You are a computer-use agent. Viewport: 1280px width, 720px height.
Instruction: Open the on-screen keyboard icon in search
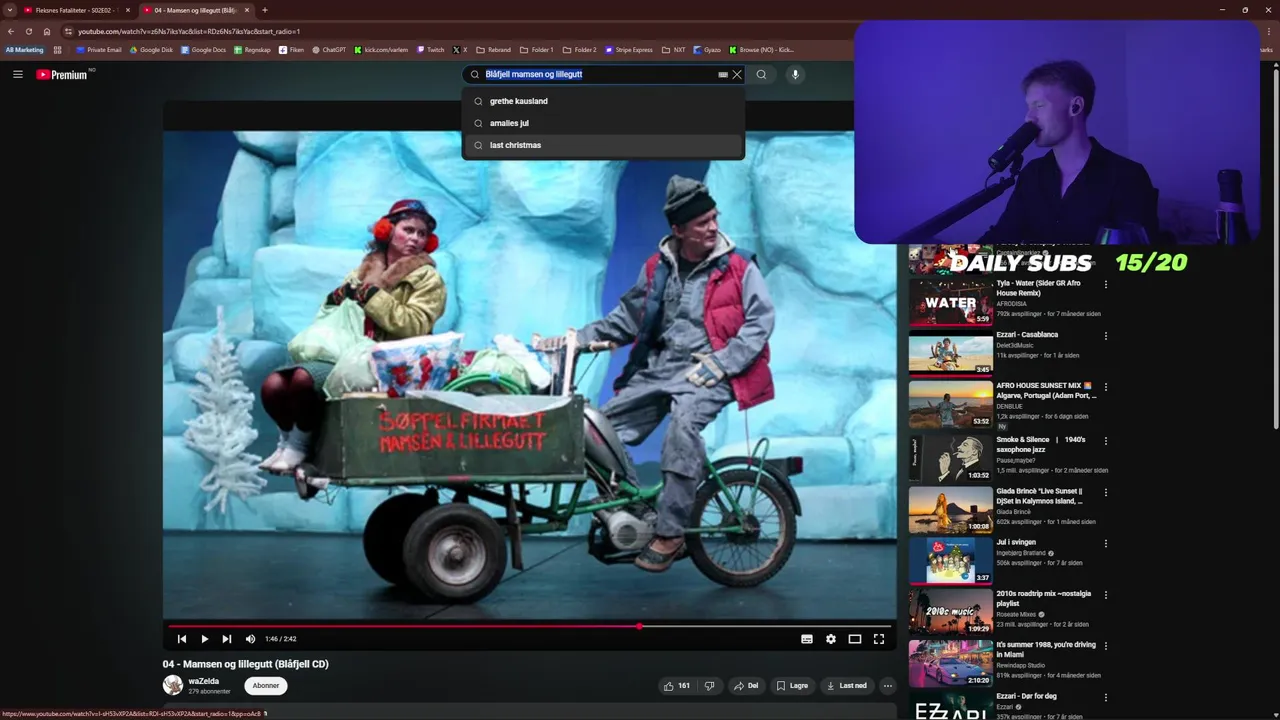click(723, 74)
